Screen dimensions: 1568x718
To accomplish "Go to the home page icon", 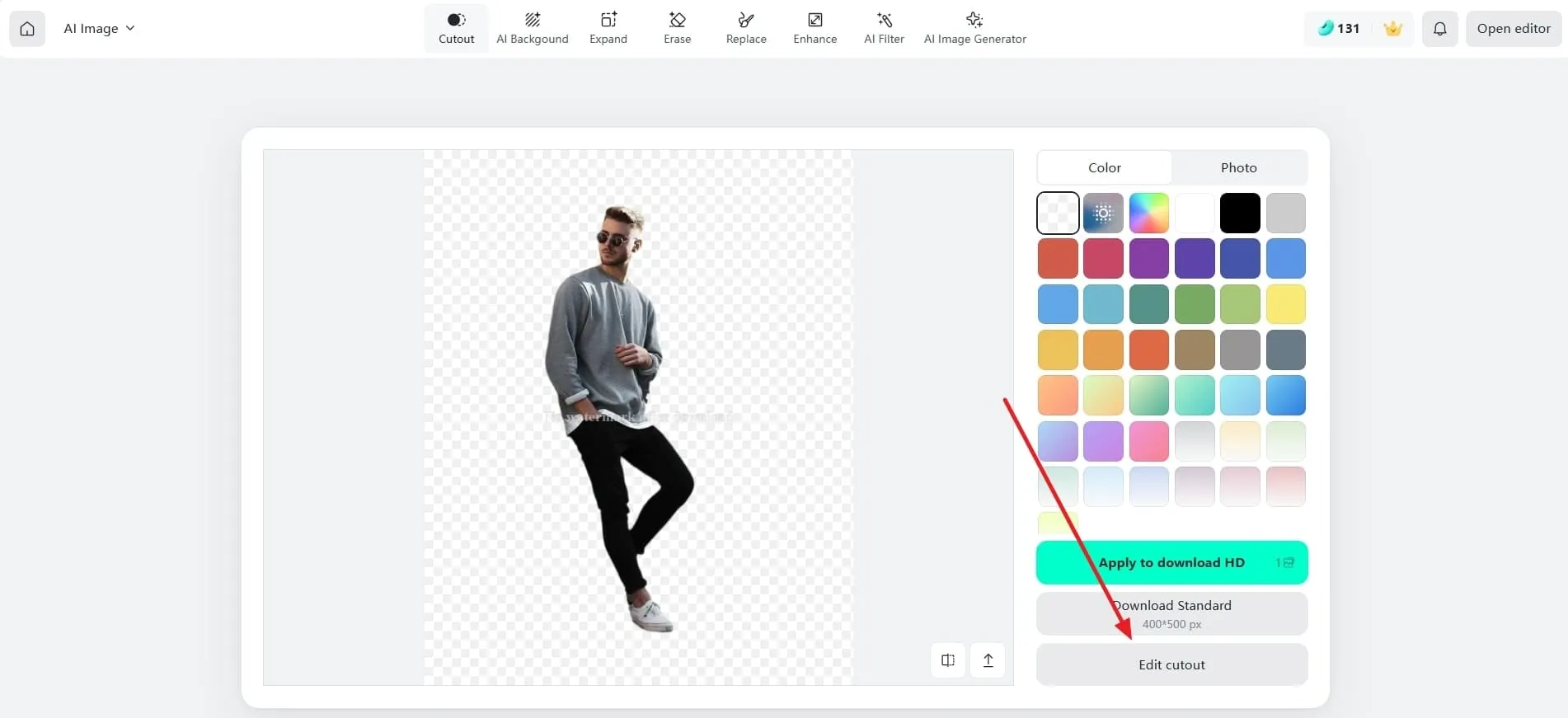I will point(27,29).
